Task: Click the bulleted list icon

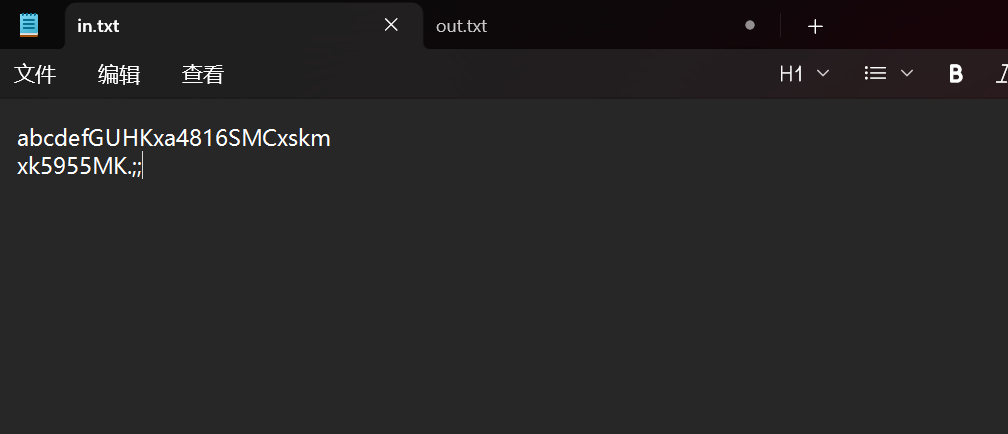Action: [876, 73]
